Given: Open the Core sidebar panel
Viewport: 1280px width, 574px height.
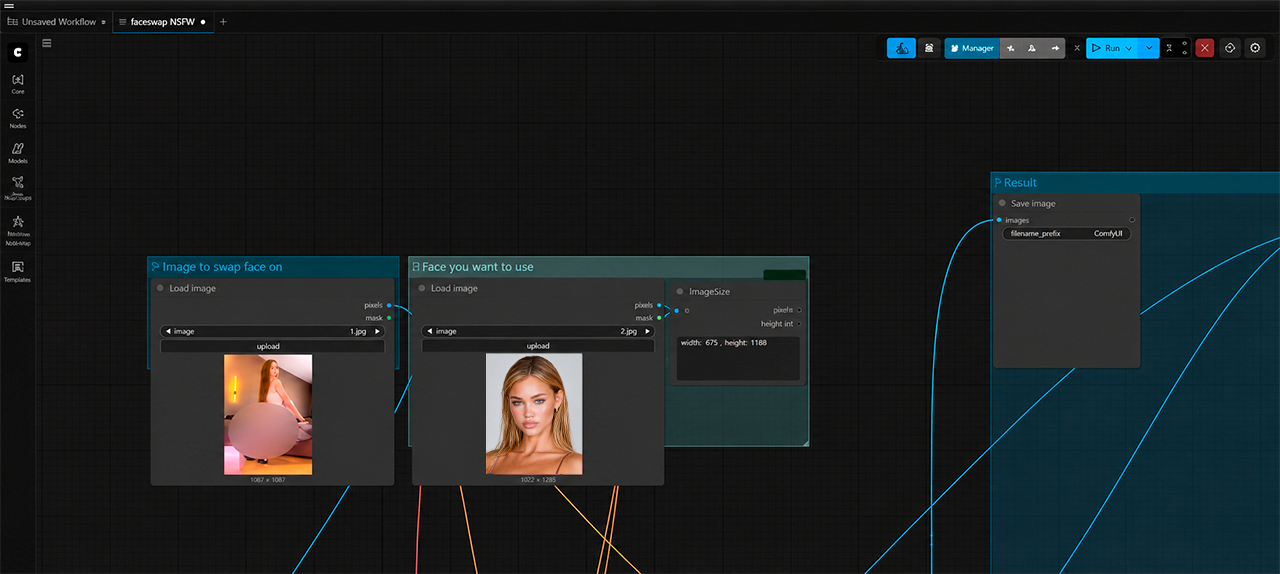Looking at the screenshot, I should (x=18, y=83).
